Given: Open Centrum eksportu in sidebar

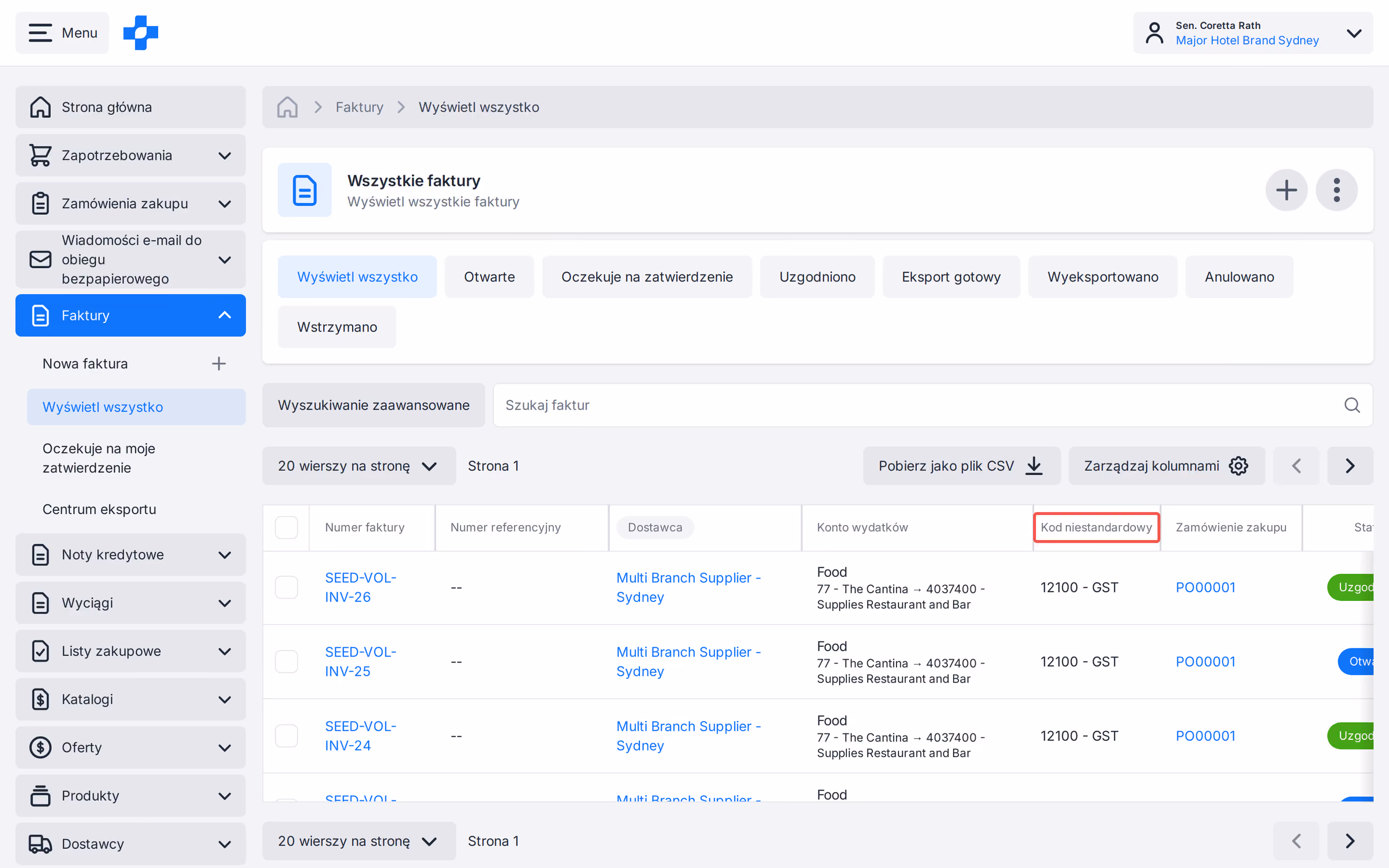Looking at the screenshot, I should point(99,509).
